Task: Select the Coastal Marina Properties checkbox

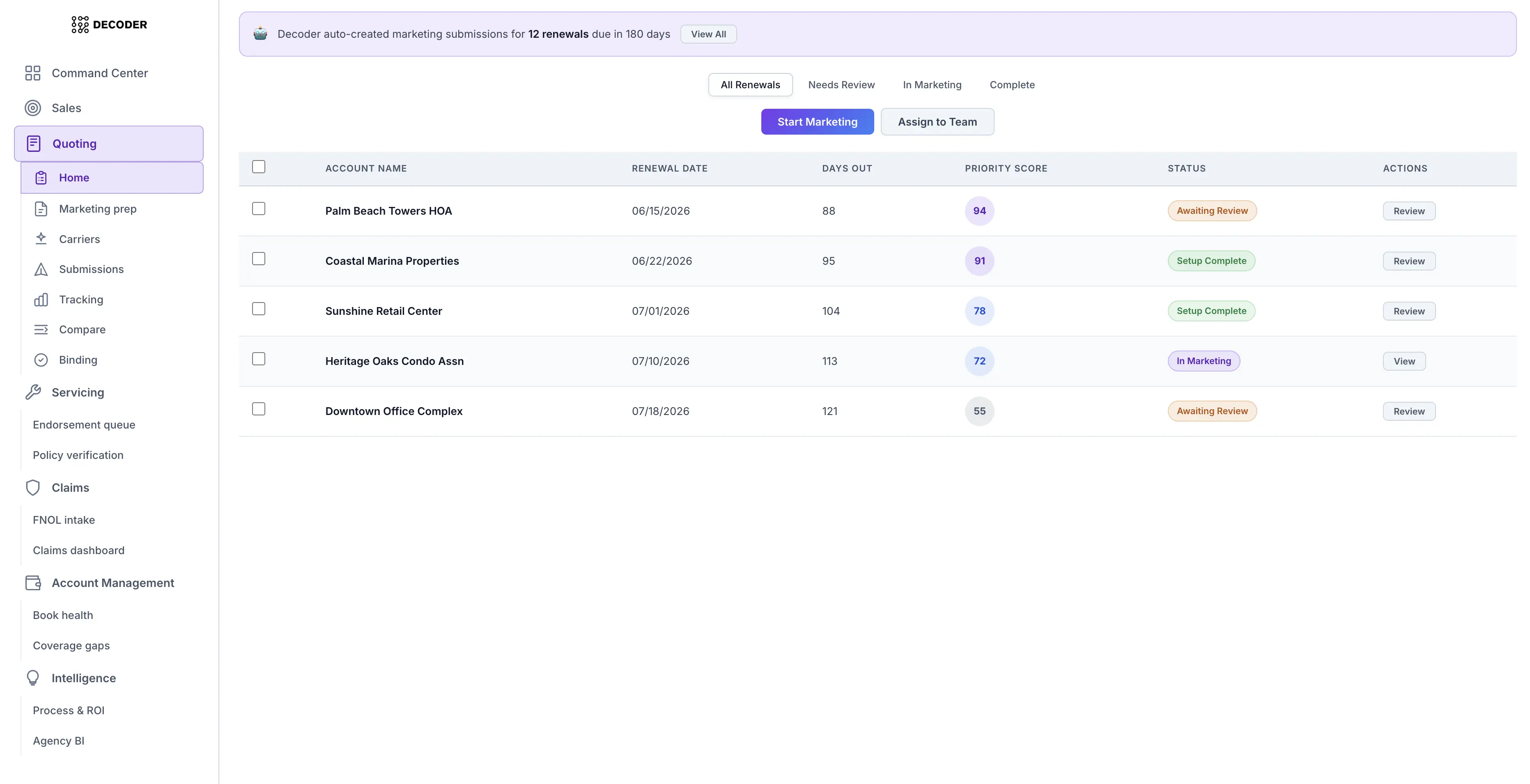Action: [x=258, y=259]
